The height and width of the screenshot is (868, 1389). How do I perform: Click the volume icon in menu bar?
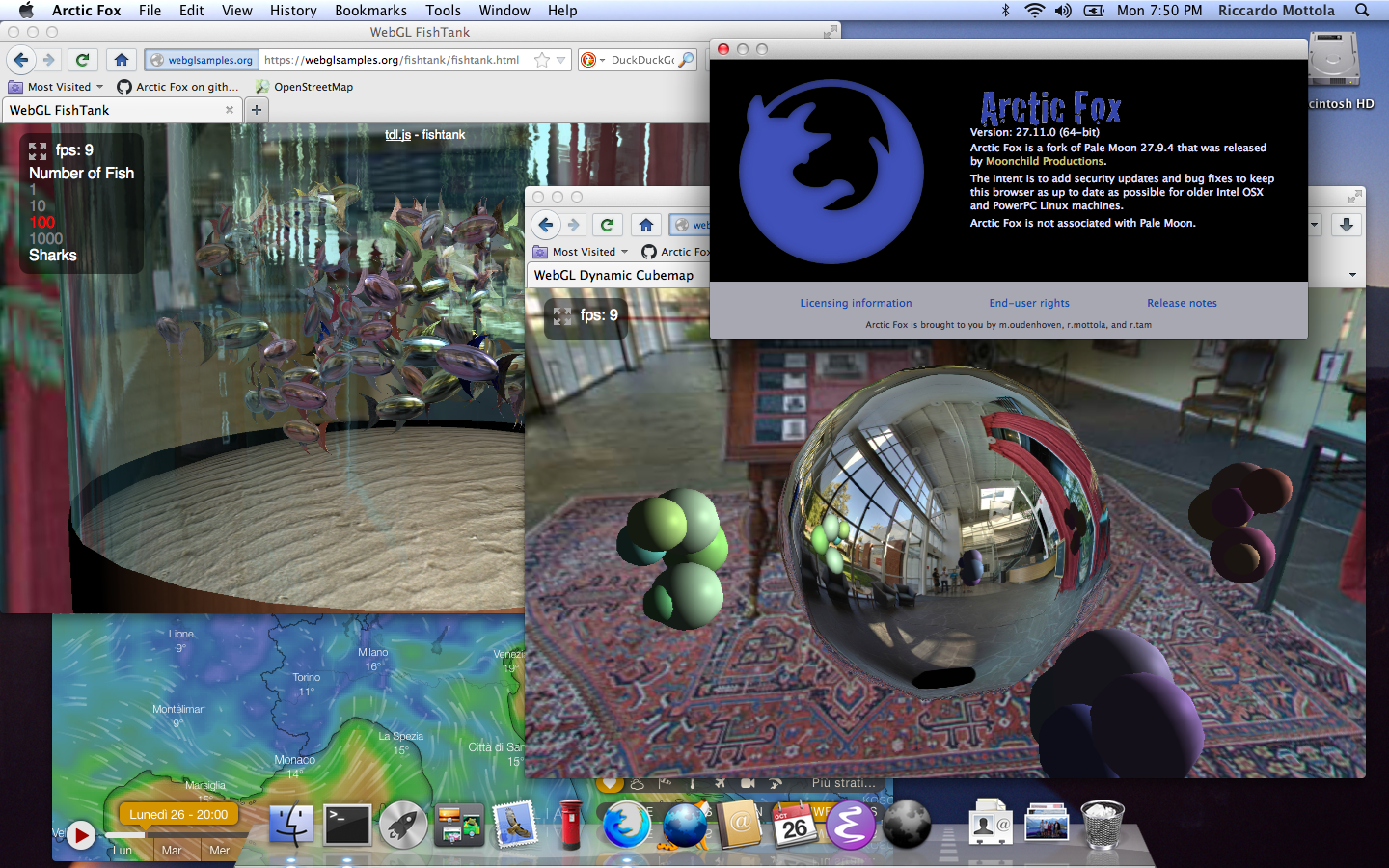click(x=1063, y=11)
